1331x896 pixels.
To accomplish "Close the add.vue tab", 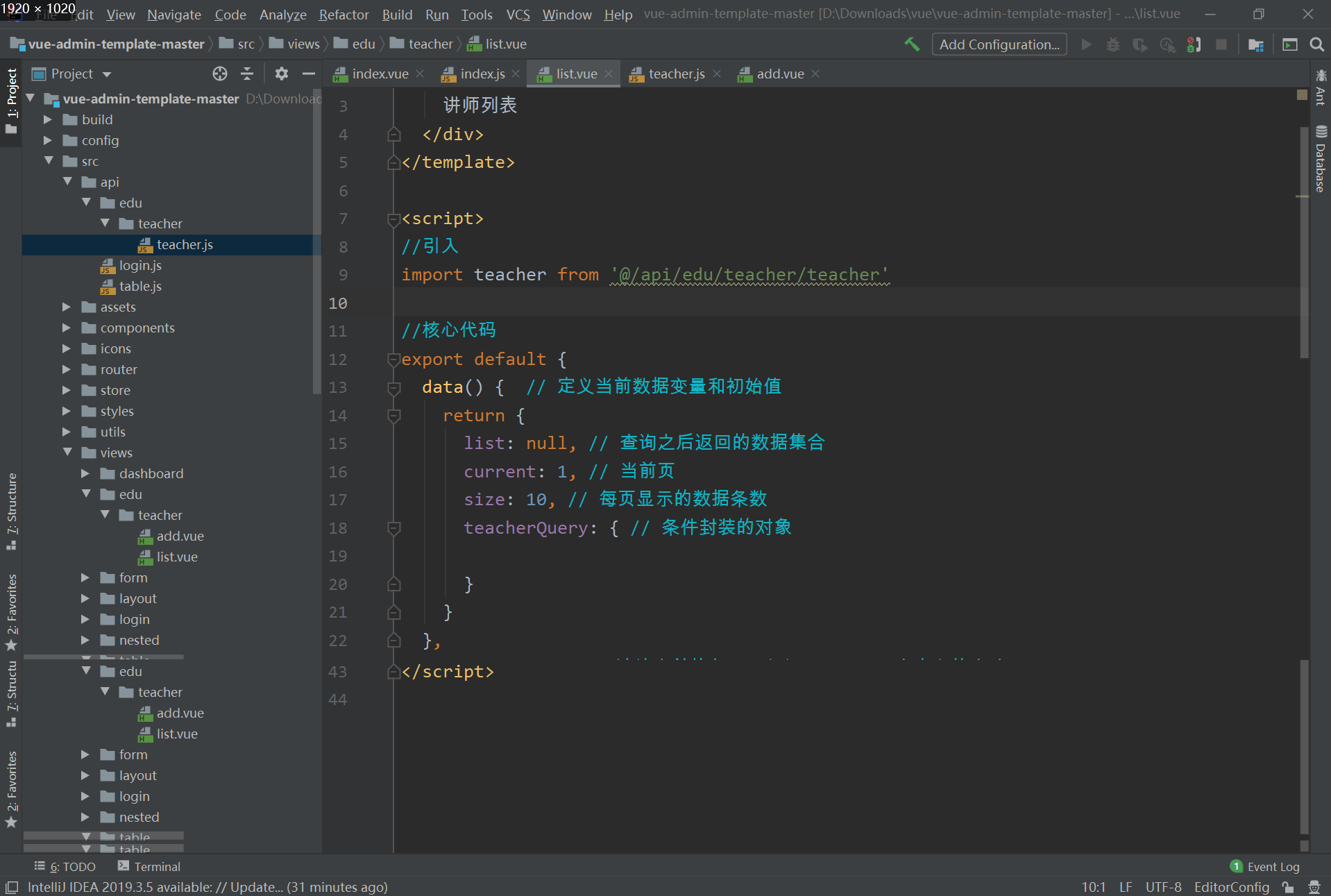I will (x=815, y=74).
